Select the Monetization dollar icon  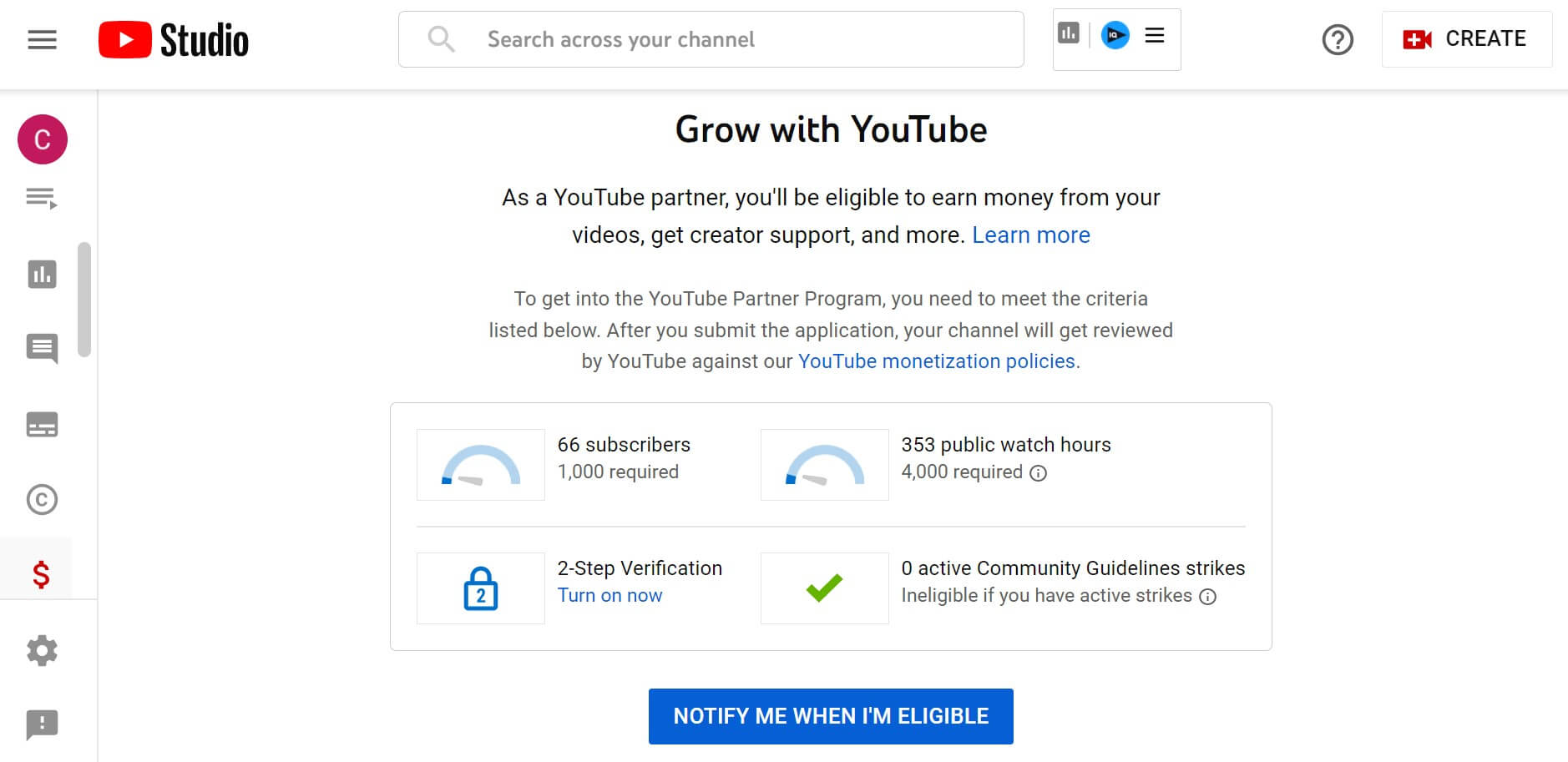coord(42,575)
